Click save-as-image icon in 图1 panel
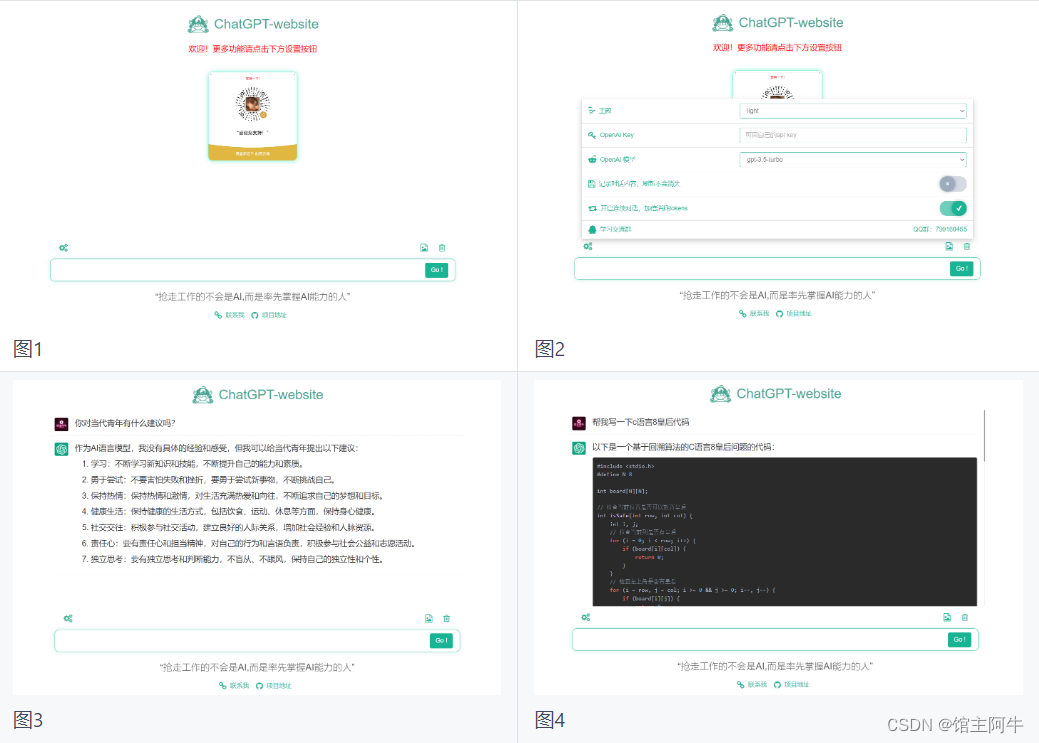 (424, 248)
